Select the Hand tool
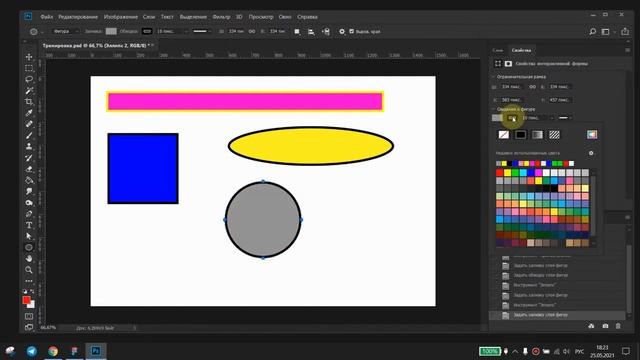This screenshot has height=360, width=640. (29, 258)
